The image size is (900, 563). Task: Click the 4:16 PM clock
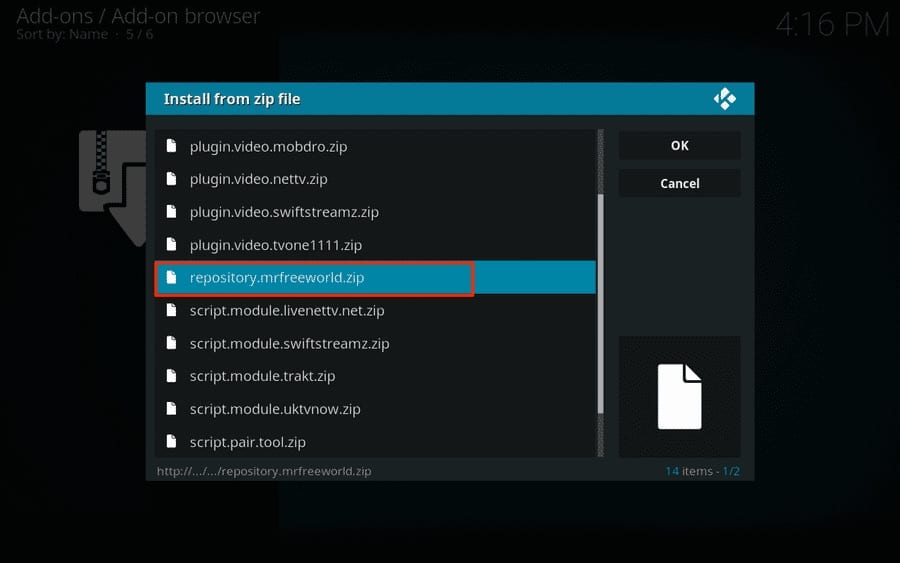click(x=832, y=25)
